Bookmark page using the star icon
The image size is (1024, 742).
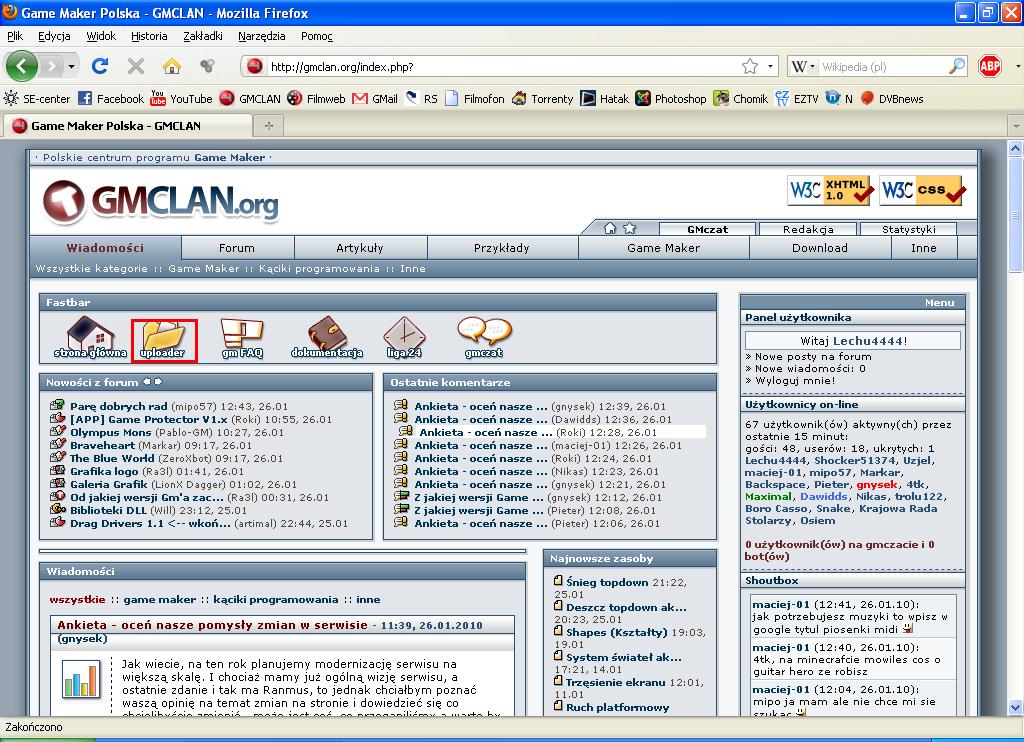[749, 67]
